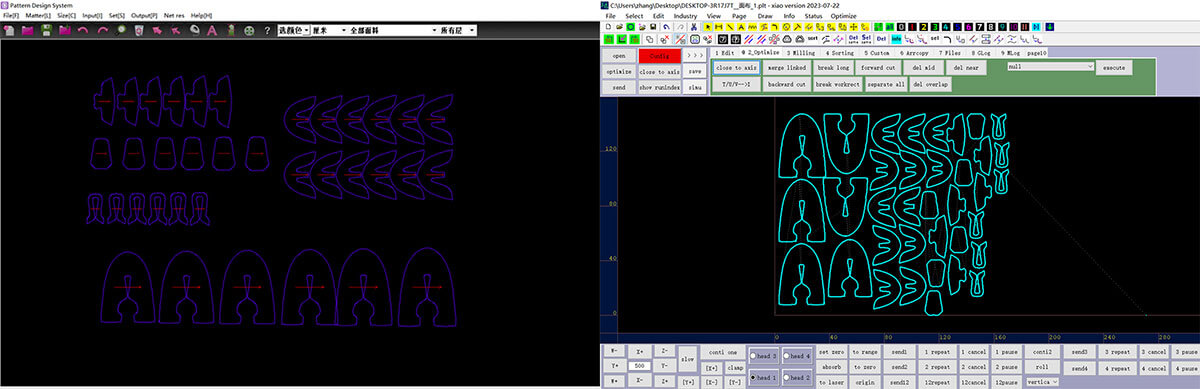Viewport: 1200px width, 389px height.
Task: Click undo arrow in Pattern Design System toolbar
Action: tap(82, 30)
